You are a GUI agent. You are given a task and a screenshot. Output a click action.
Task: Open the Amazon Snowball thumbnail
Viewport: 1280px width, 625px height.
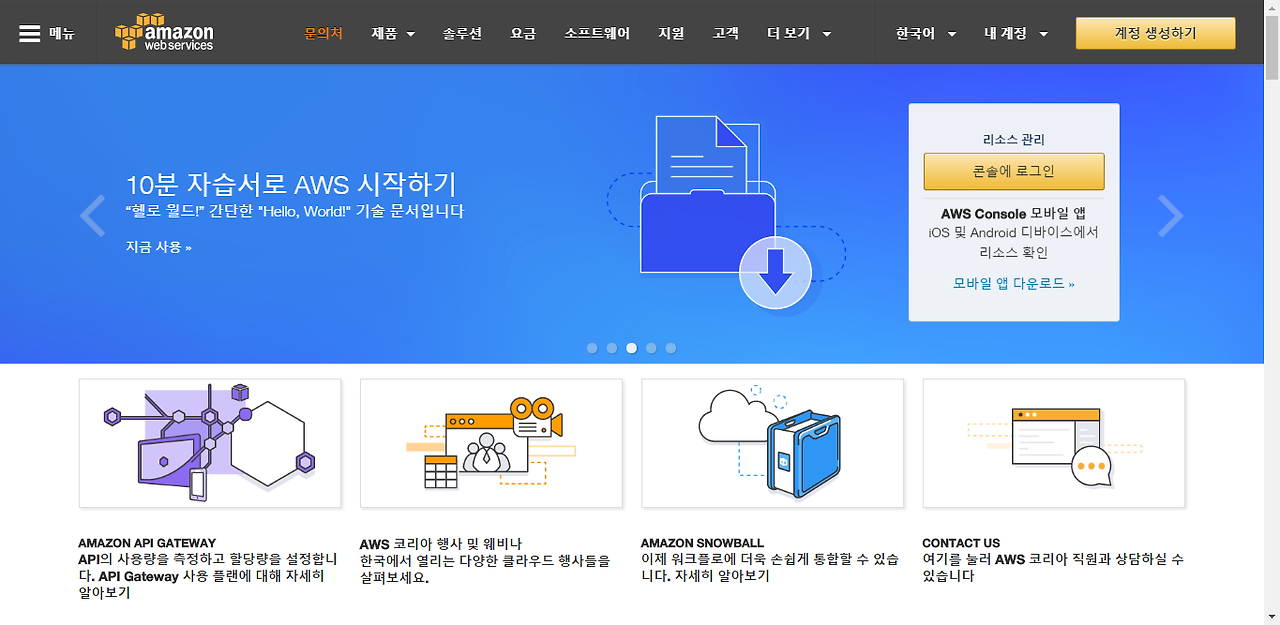[772, 443]
